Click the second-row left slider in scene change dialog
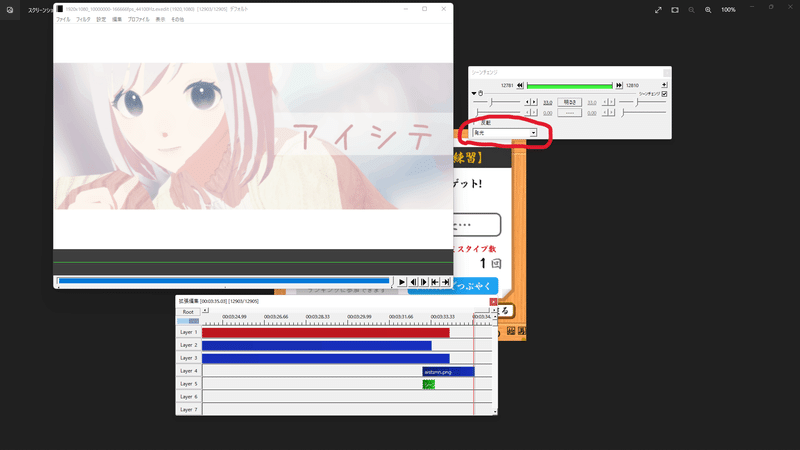This screenshot has height=450, width=800. click(496, 112)
